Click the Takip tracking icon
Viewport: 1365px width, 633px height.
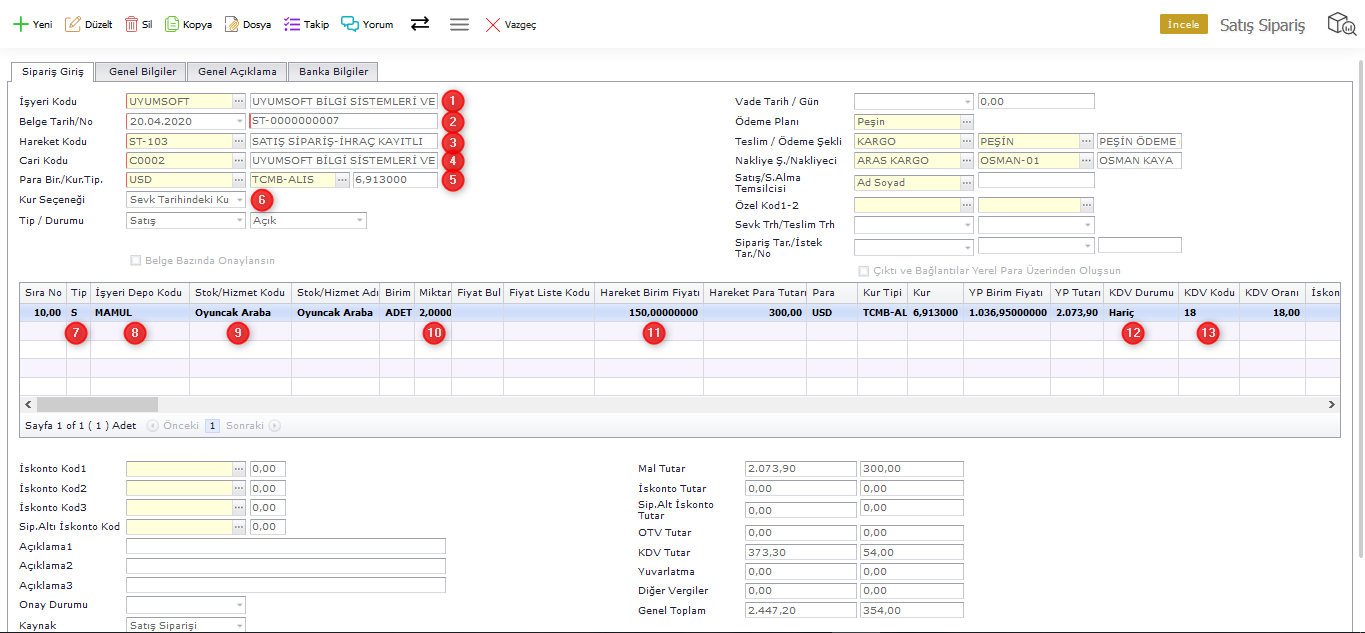tap(292, 24)
